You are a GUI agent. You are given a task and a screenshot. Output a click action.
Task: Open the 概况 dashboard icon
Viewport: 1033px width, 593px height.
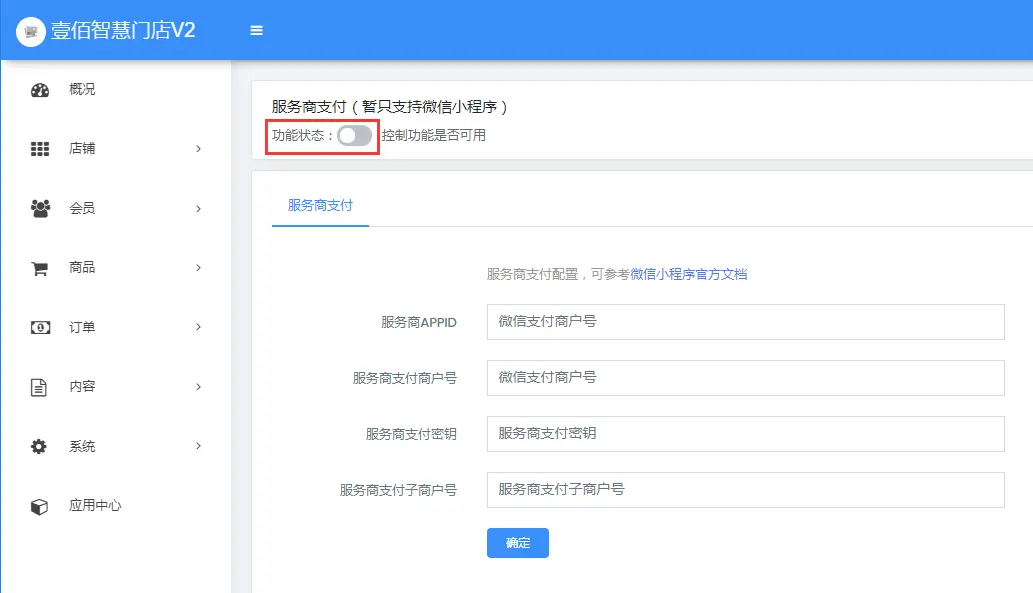(39, 89)
